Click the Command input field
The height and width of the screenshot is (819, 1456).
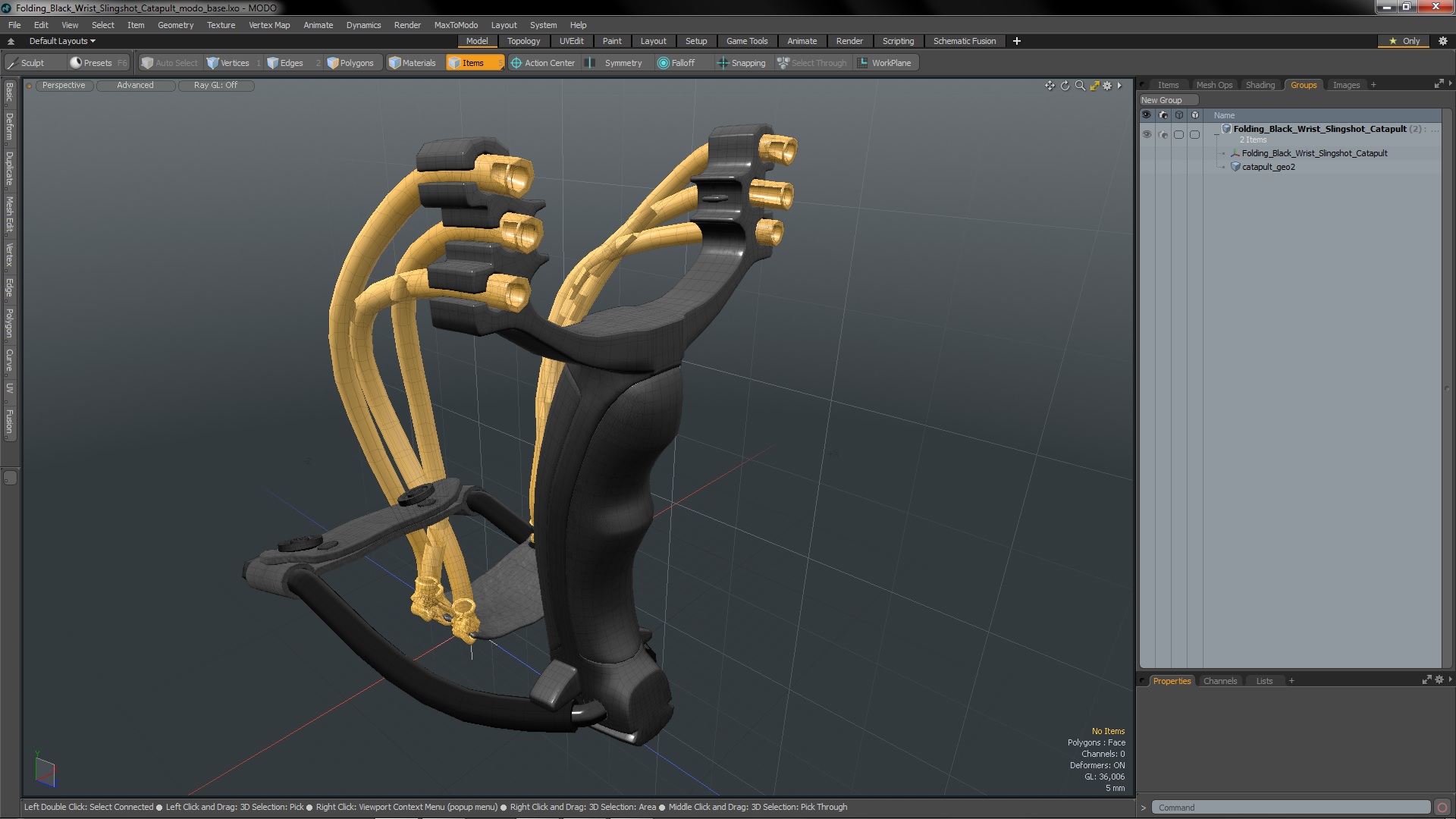1290,808
